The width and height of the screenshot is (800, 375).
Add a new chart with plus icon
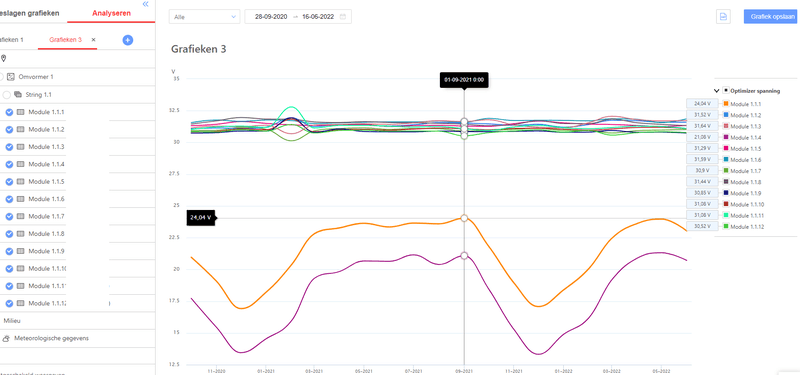pyautogui.click(x=128, y=40)
